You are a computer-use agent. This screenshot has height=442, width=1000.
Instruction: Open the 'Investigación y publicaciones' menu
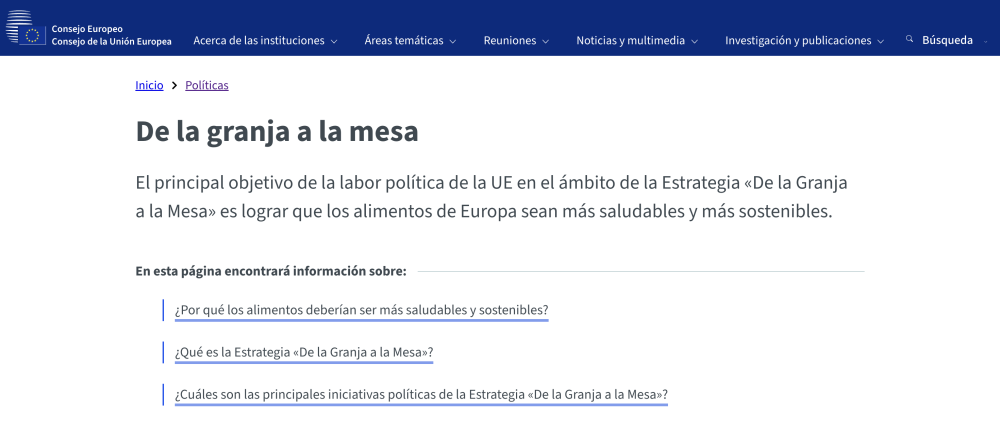coord(798,41)
